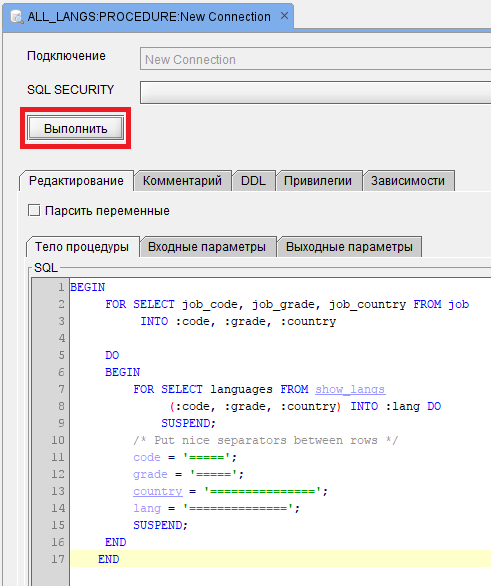This screenshot has height=586, width=491.
Task: Click the first BEGIN keyword on line 1
Action: 88,287
